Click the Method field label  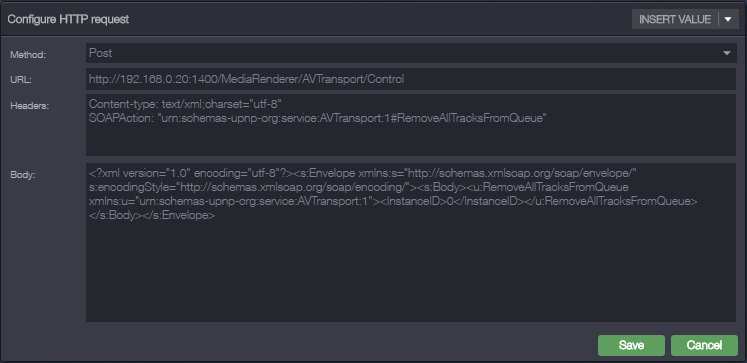click(28, 55)
